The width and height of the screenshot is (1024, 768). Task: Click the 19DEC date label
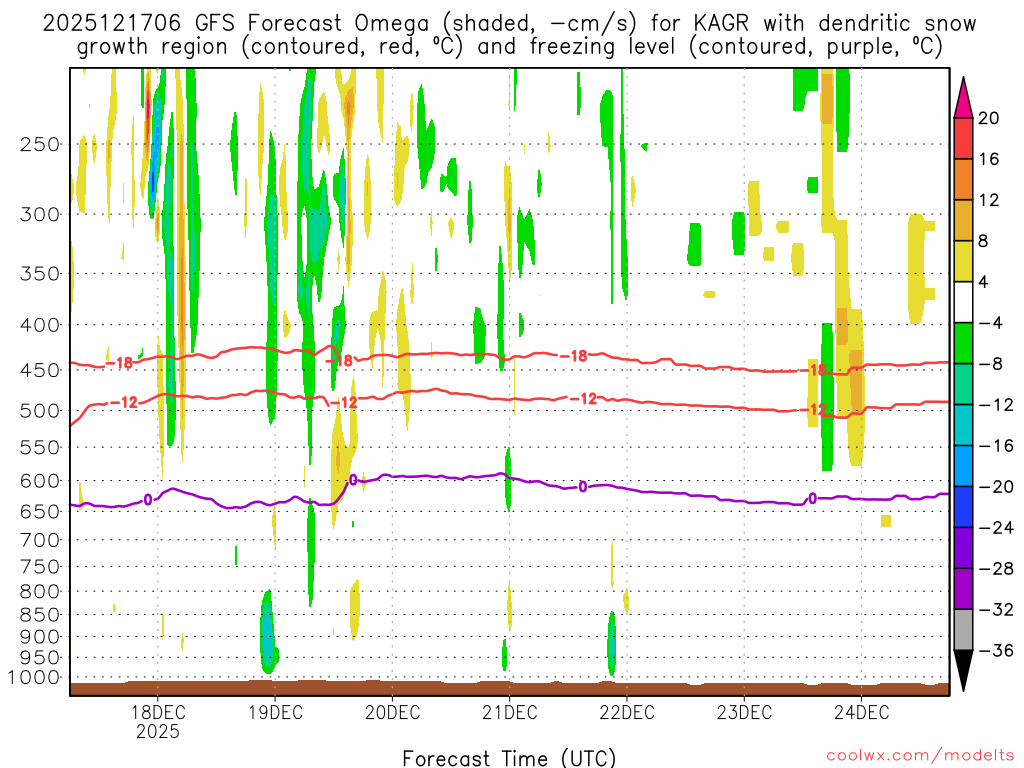click(x=275, y=712)
